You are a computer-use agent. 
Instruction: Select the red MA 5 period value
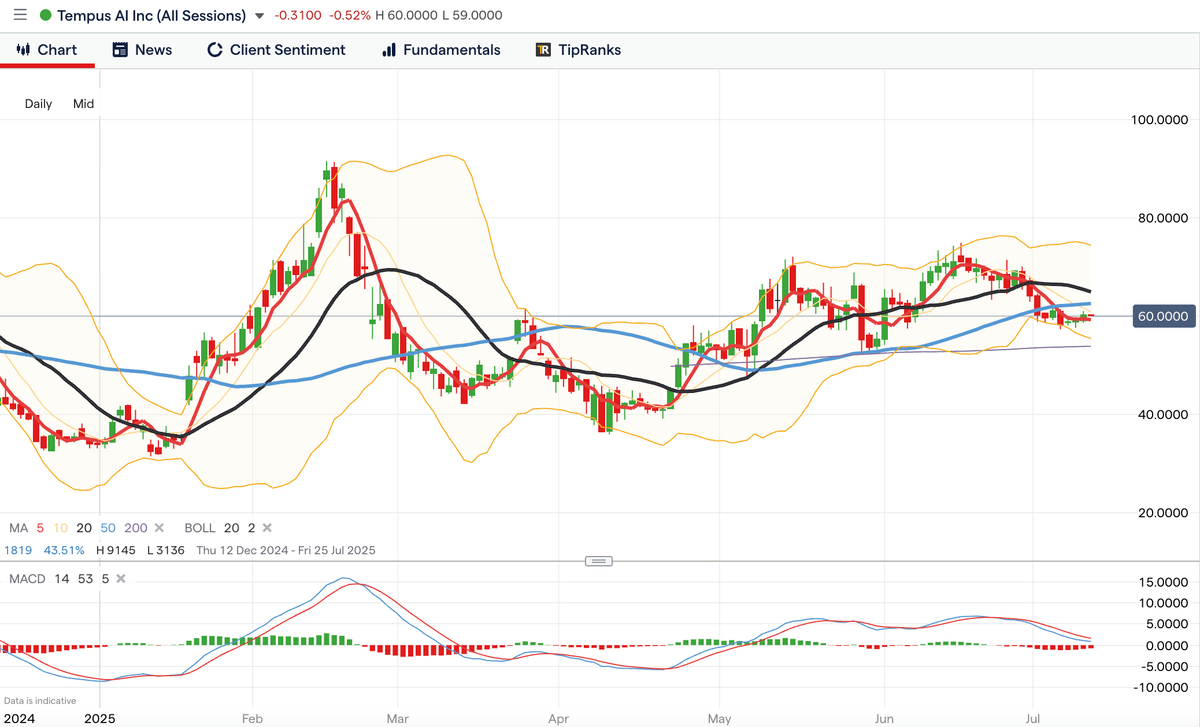click(40, 527)
